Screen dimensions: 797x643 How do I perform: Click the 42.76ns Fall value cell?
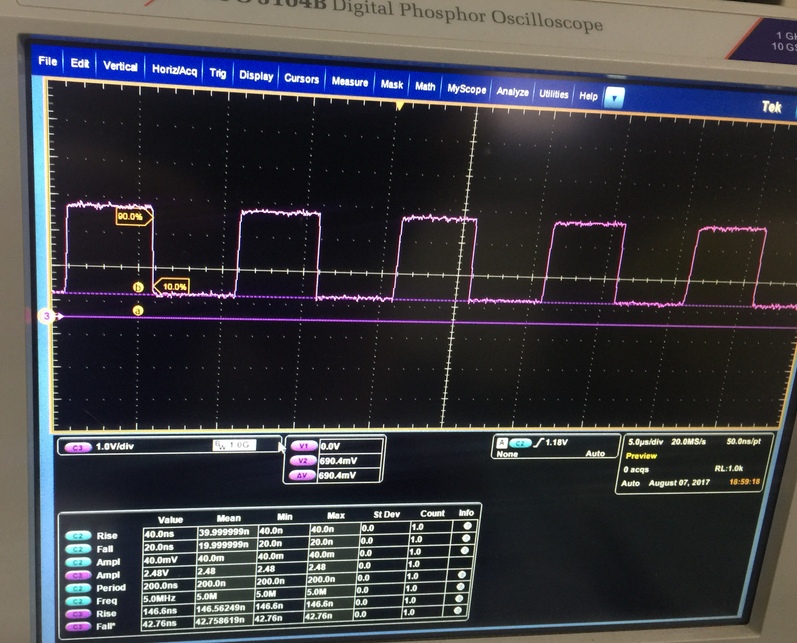pos(167,623)
